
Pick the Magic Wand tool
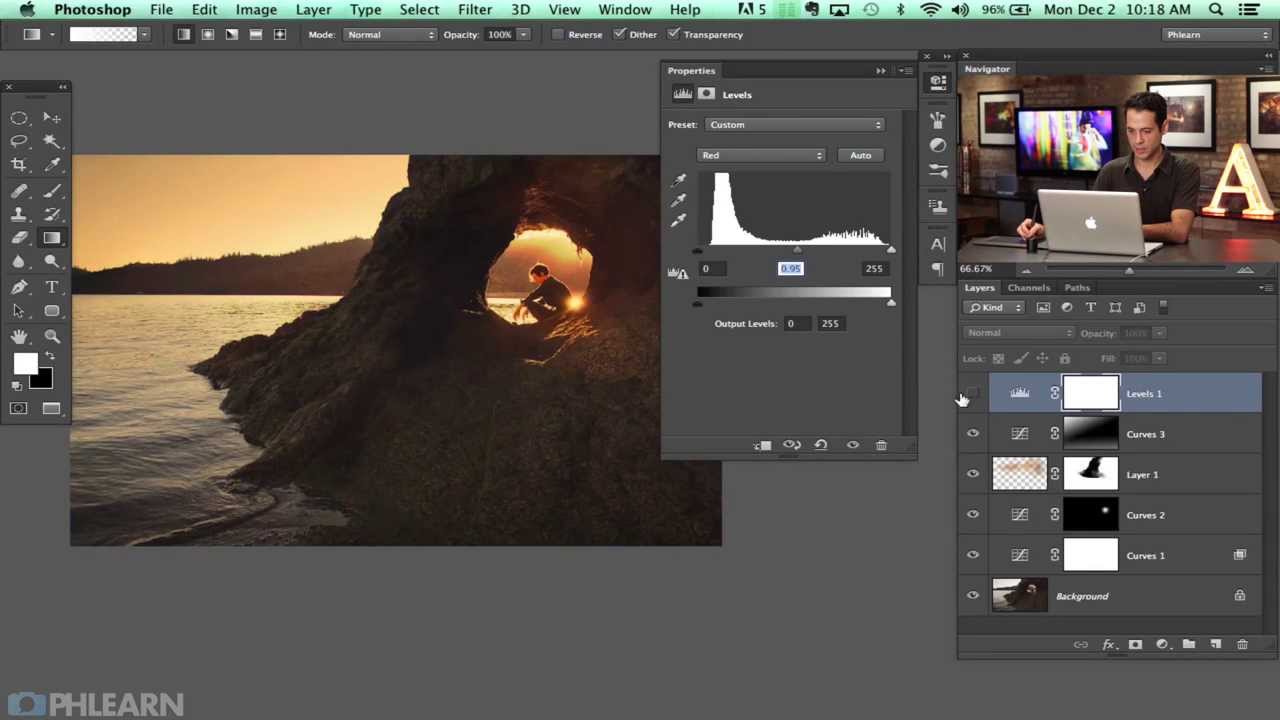tap(52, 141)
